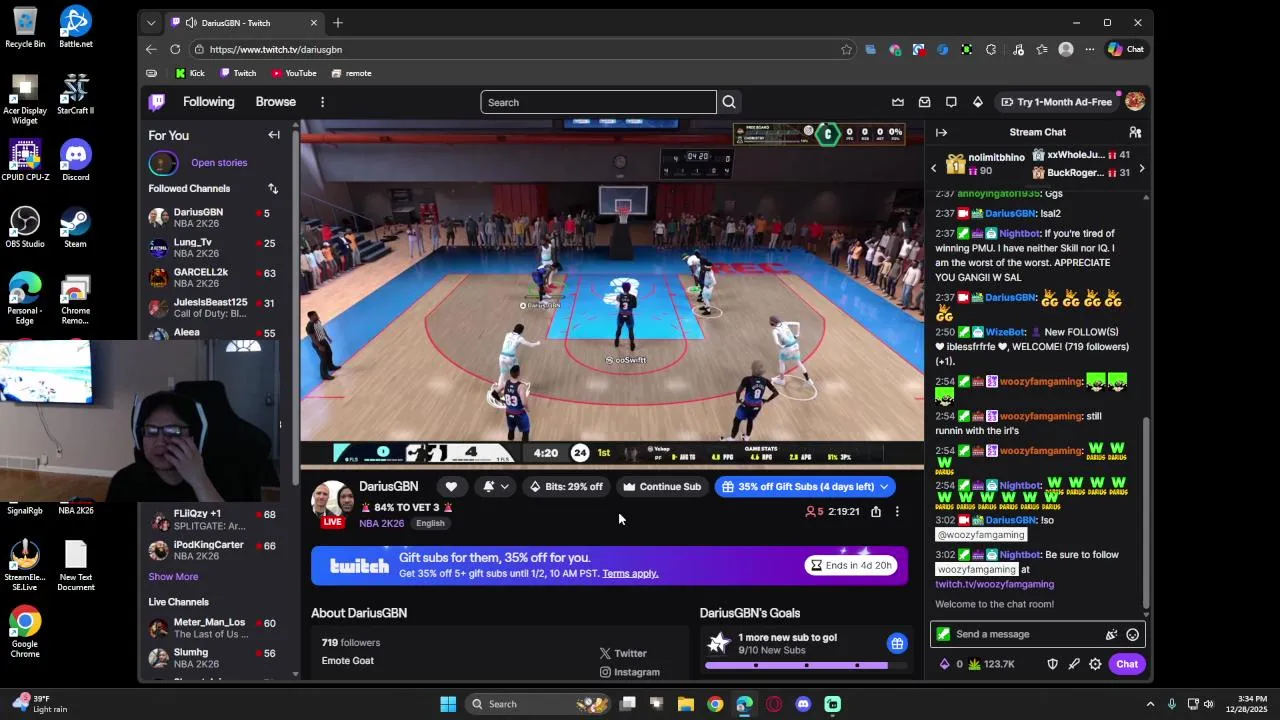Click the Twitch search input field
The image size is (1280, 720).
click(598, 102)
